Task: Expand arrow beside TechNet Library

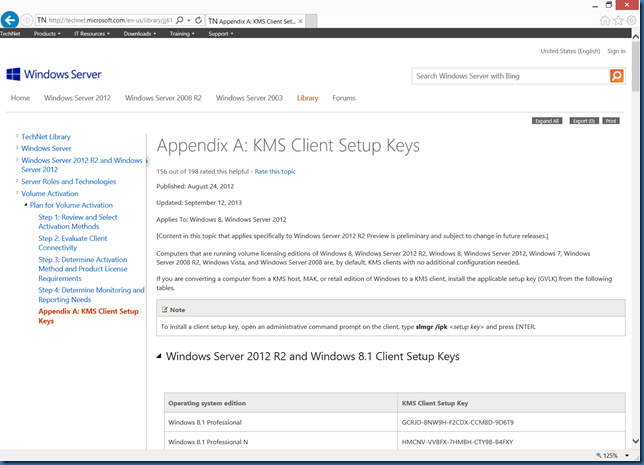Action: [17, 136]
